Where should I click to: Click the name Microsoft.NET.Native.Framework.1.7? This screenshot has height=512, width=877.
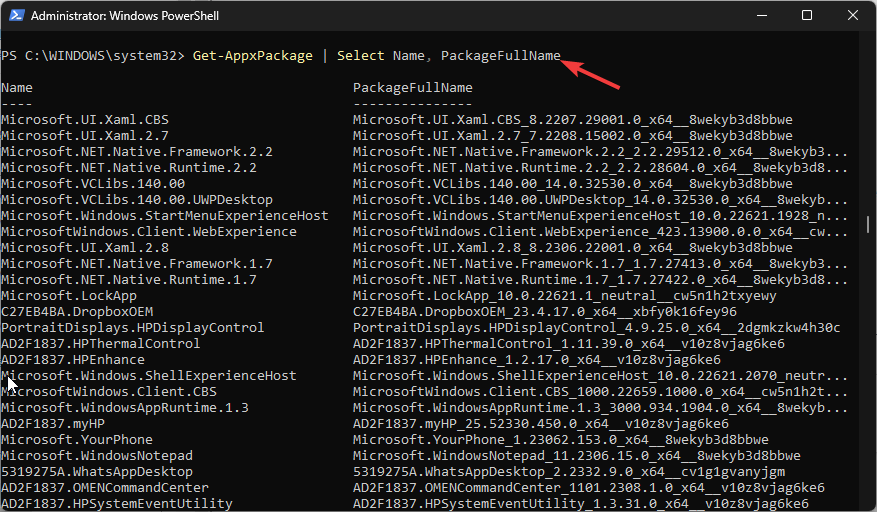[x=137, y=264]
